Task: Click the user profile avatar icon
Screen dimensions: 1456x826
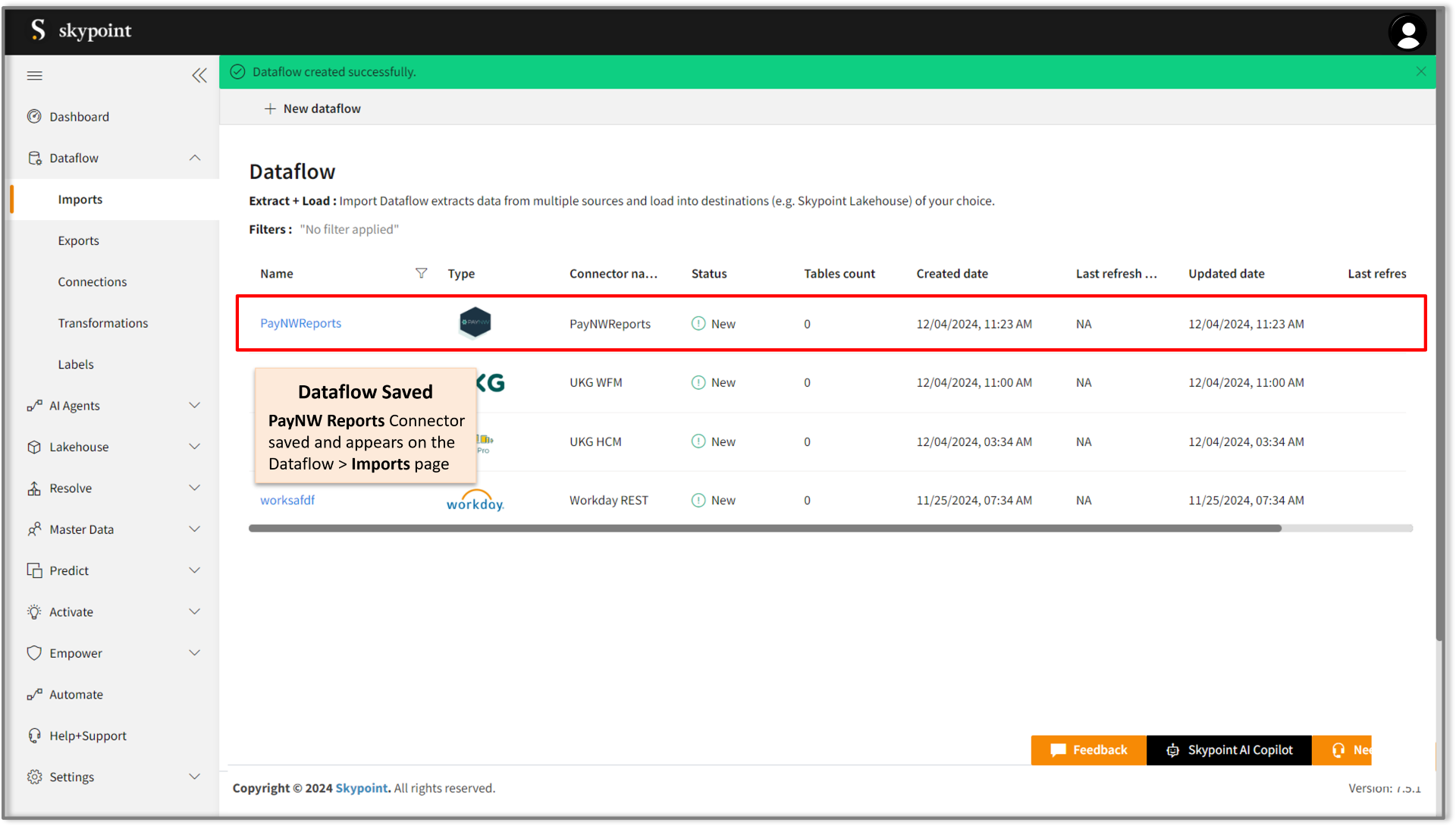Action: pos(1406,34)
